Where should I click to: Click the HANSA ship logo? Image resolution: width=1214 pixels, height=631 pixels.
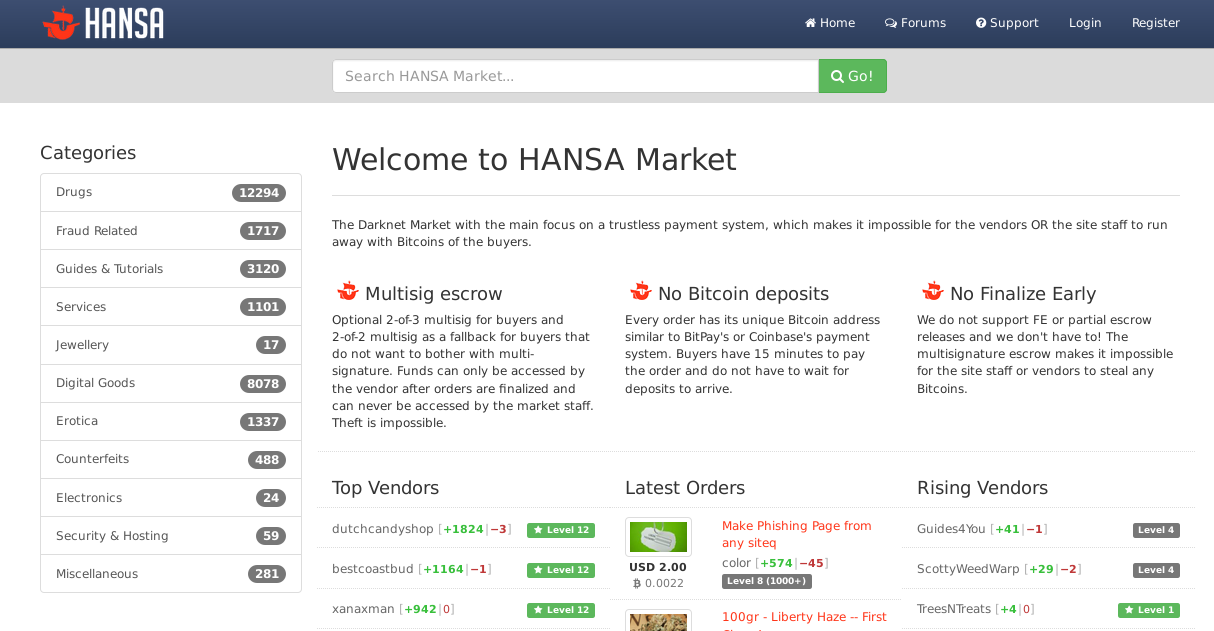[61, 23]
